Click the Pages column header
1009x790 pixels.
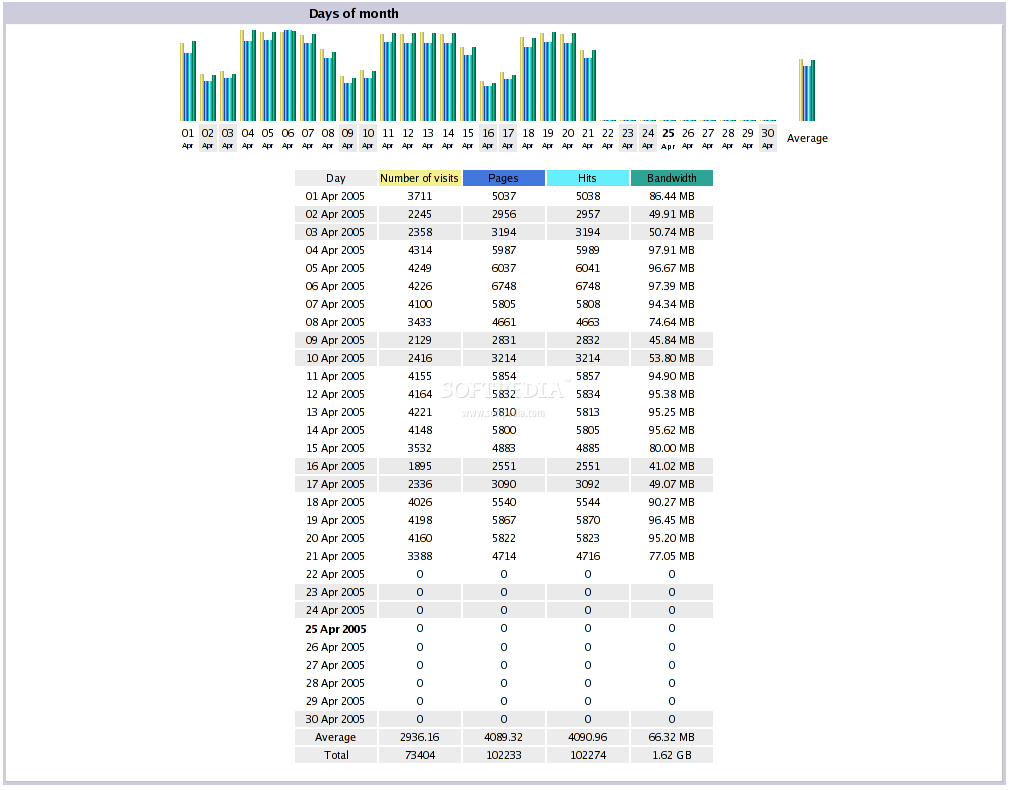pos(503,178)
